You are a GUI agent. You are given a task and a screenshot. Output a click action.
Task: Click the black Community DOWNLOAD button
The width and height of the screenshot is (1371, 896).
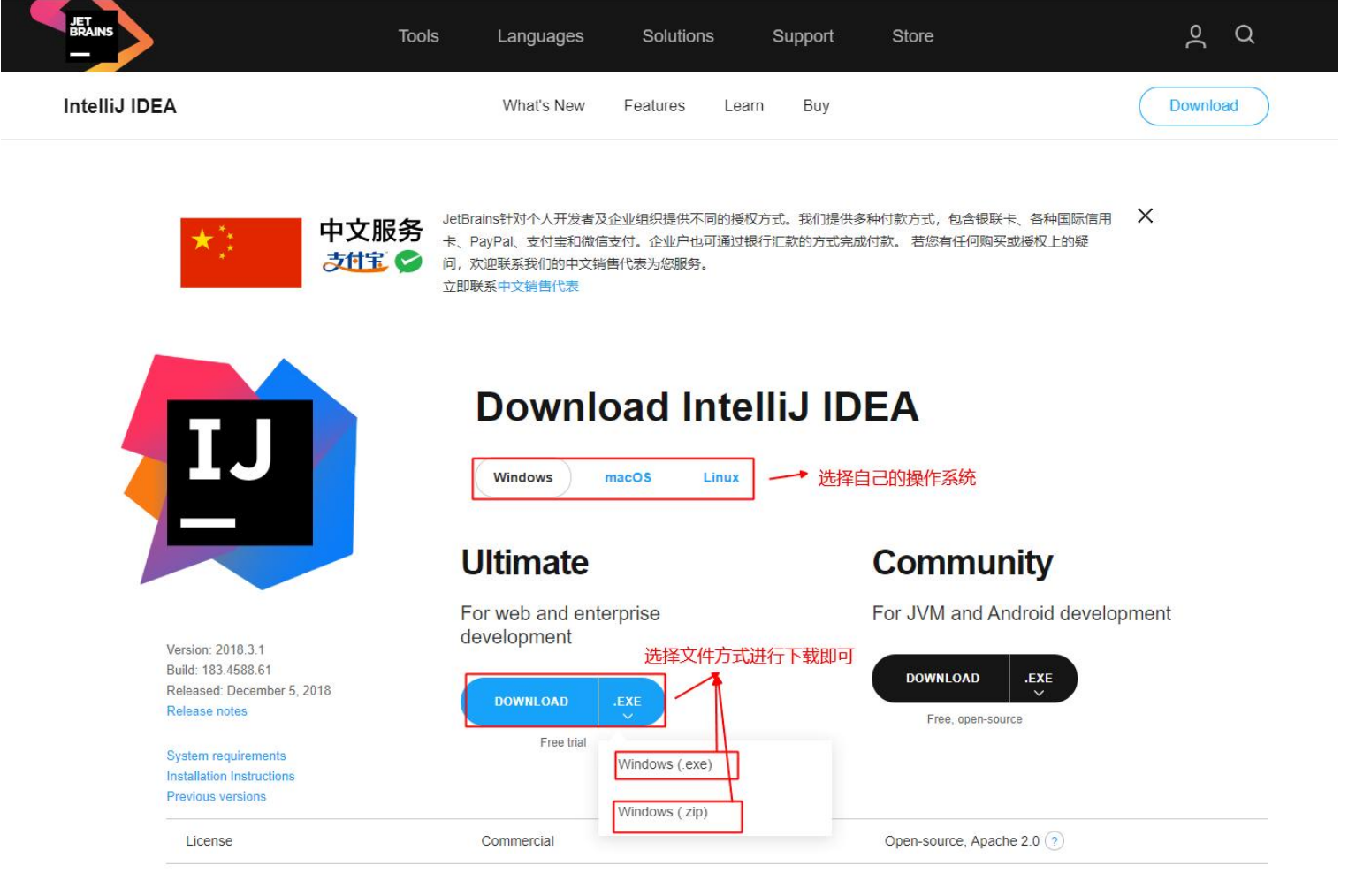941,679
